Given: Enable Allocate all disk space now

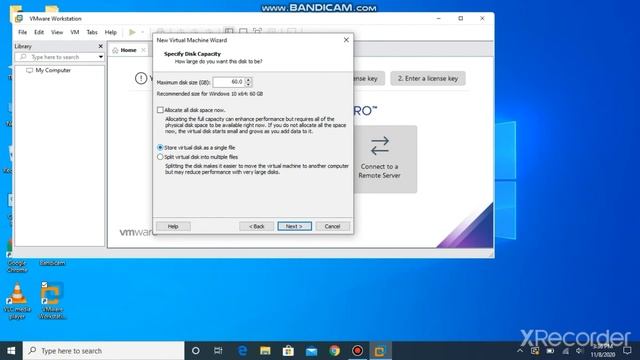Looking at the screenshot, I should click(160, 110).
